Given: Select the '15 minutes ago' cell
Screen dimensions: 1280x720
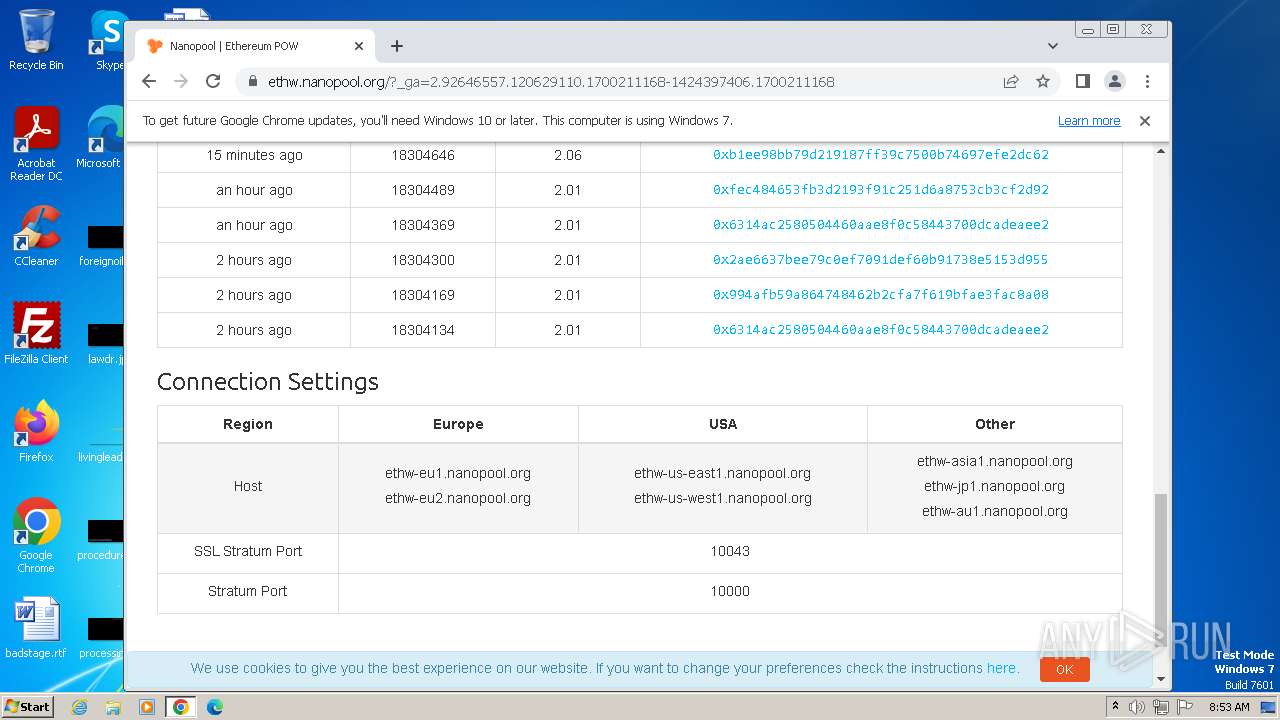Looking at the screenshot, I should point(254,155).
